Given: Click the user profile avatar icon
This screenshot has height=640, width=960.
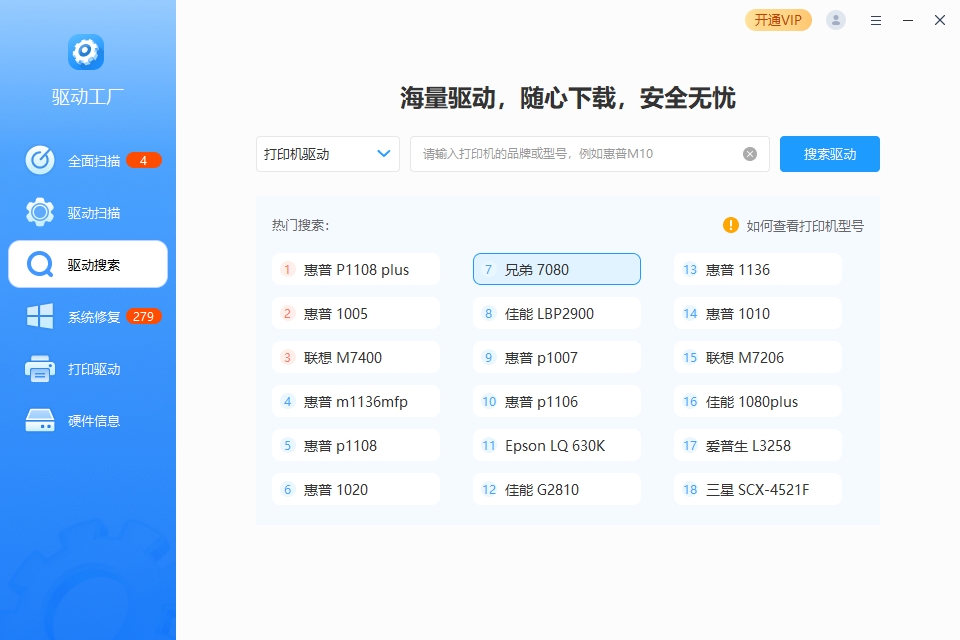Looking at the screenshot, I should coord(836,20).
